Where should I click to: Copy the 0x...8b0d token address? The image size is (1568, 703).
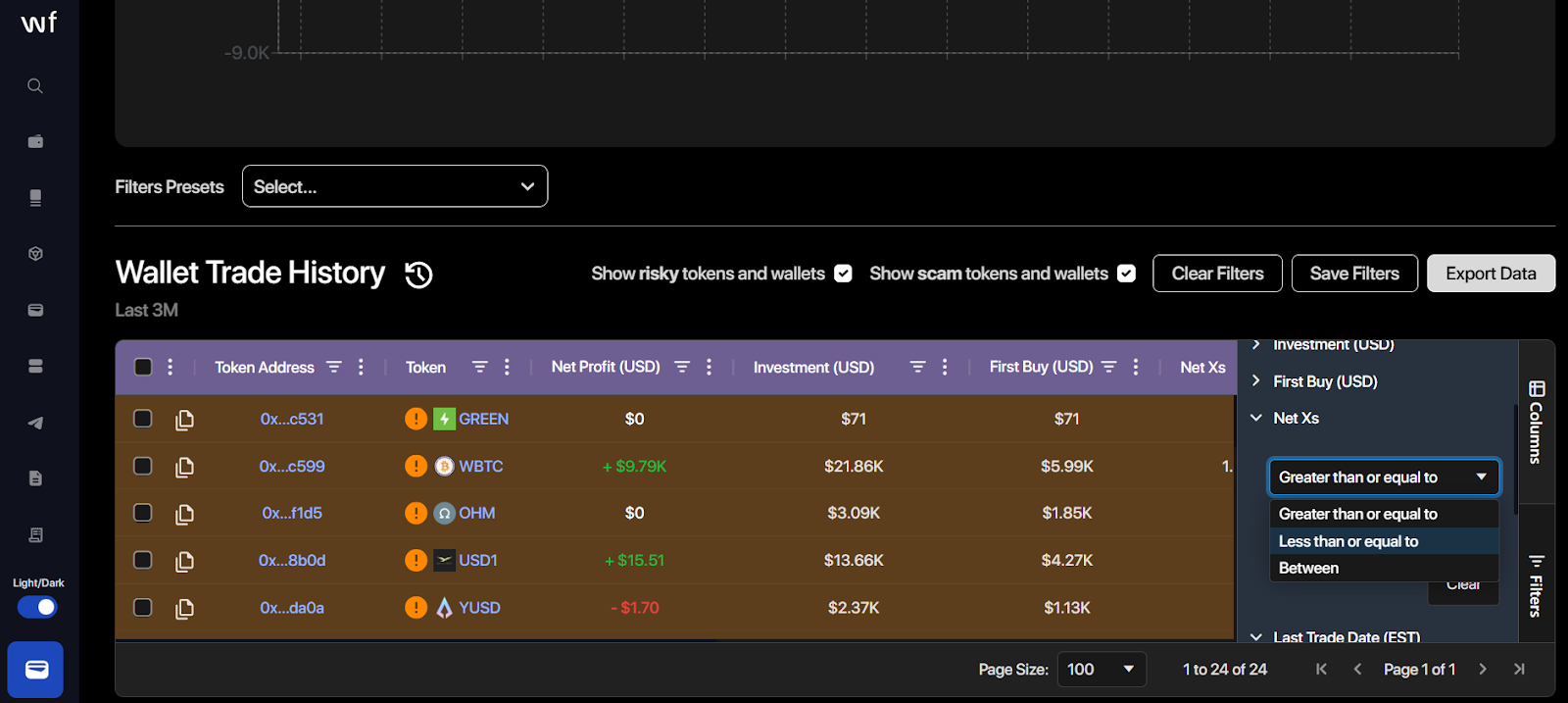(184, 561)
